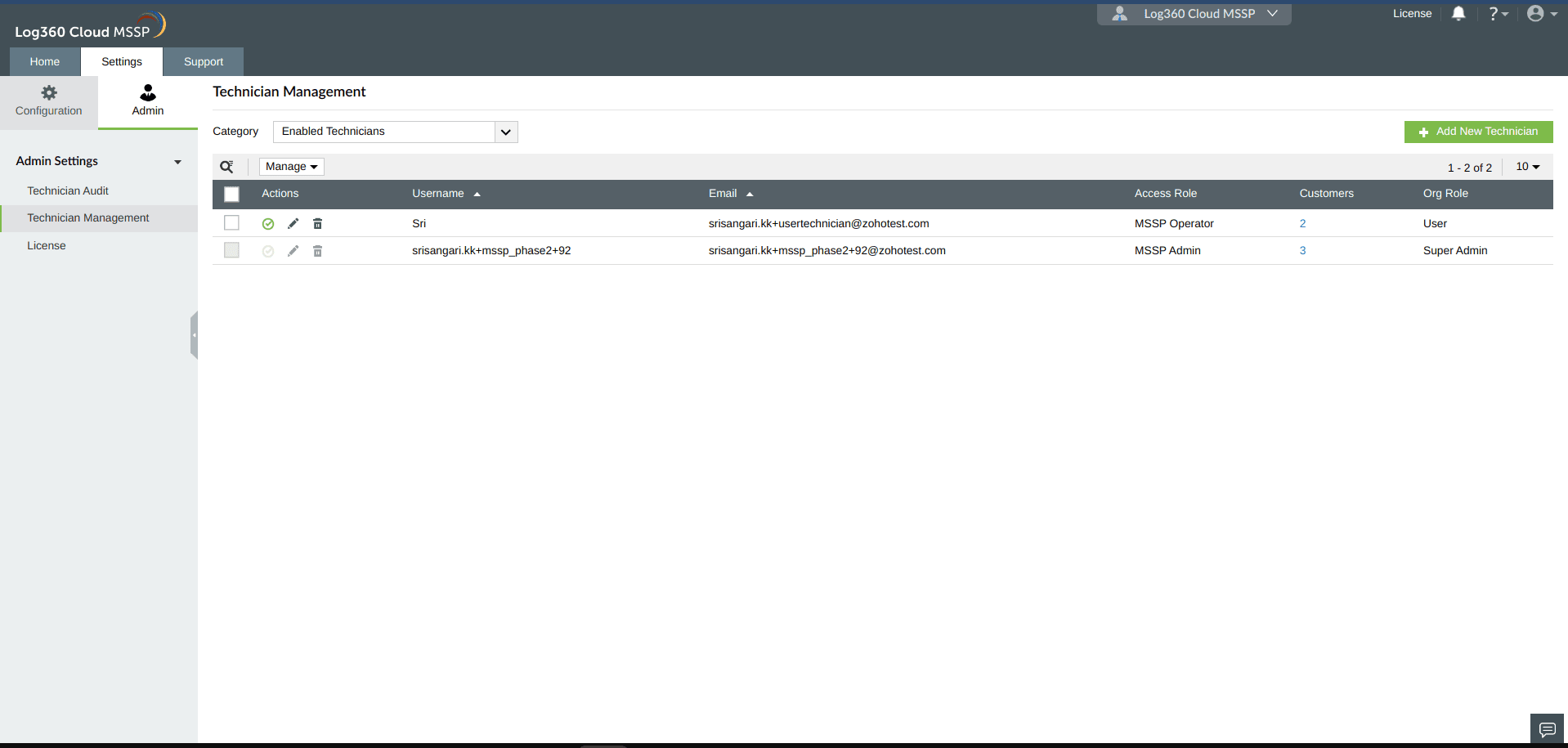Image resolution: width=1568 pixels, height=748 pixels.
Task: Sort by Email column arrow
Action: pos(750,194)
